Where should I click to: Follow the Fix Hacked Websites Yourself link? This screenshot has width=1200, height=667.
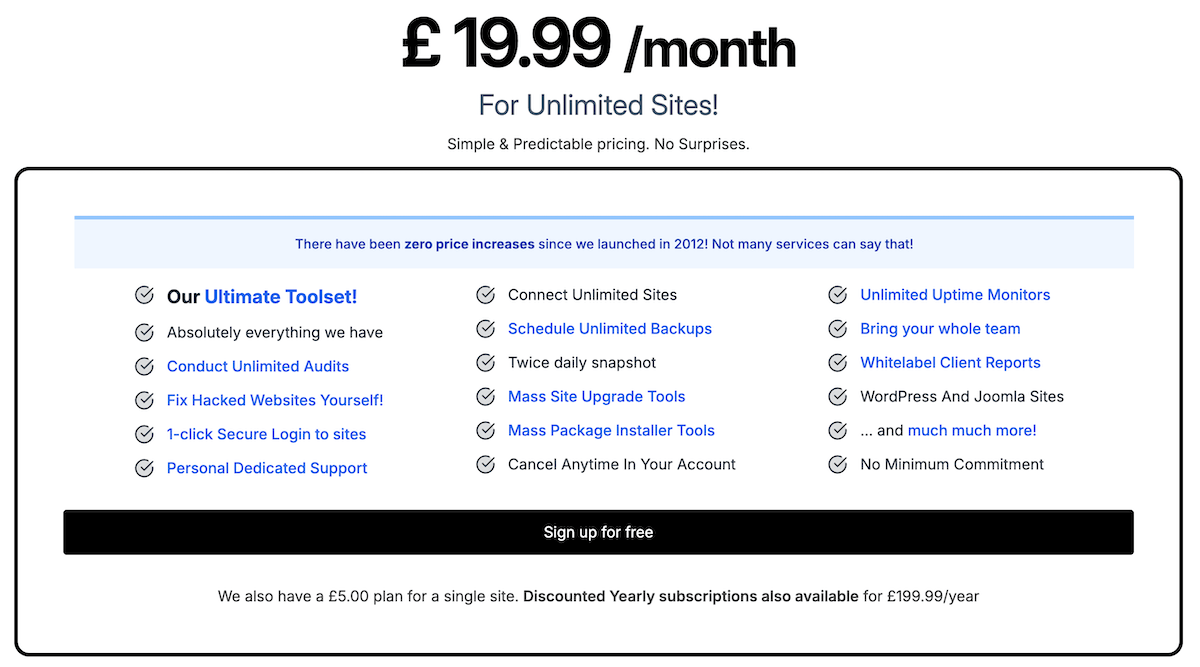click(275, 400)
